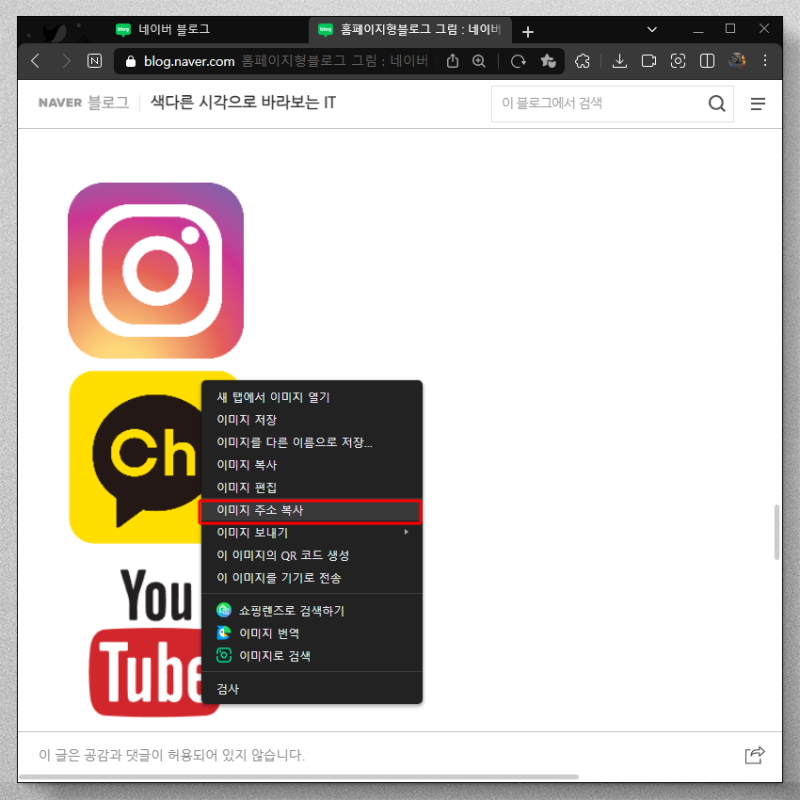Choose 이미지 복사 in the context menu
The image size is (800, 800).
pos(312,464)
